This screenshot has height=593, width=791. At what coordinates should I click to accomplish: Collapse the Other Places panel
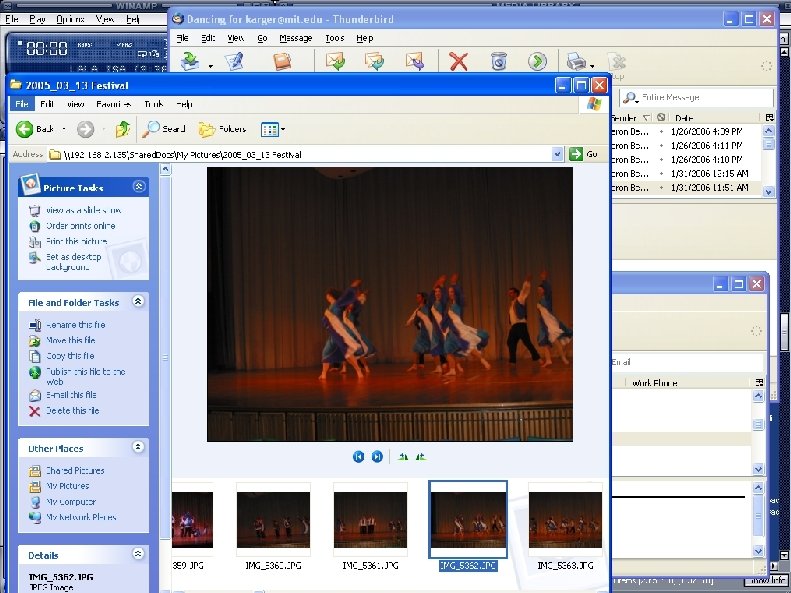[138, 448]
